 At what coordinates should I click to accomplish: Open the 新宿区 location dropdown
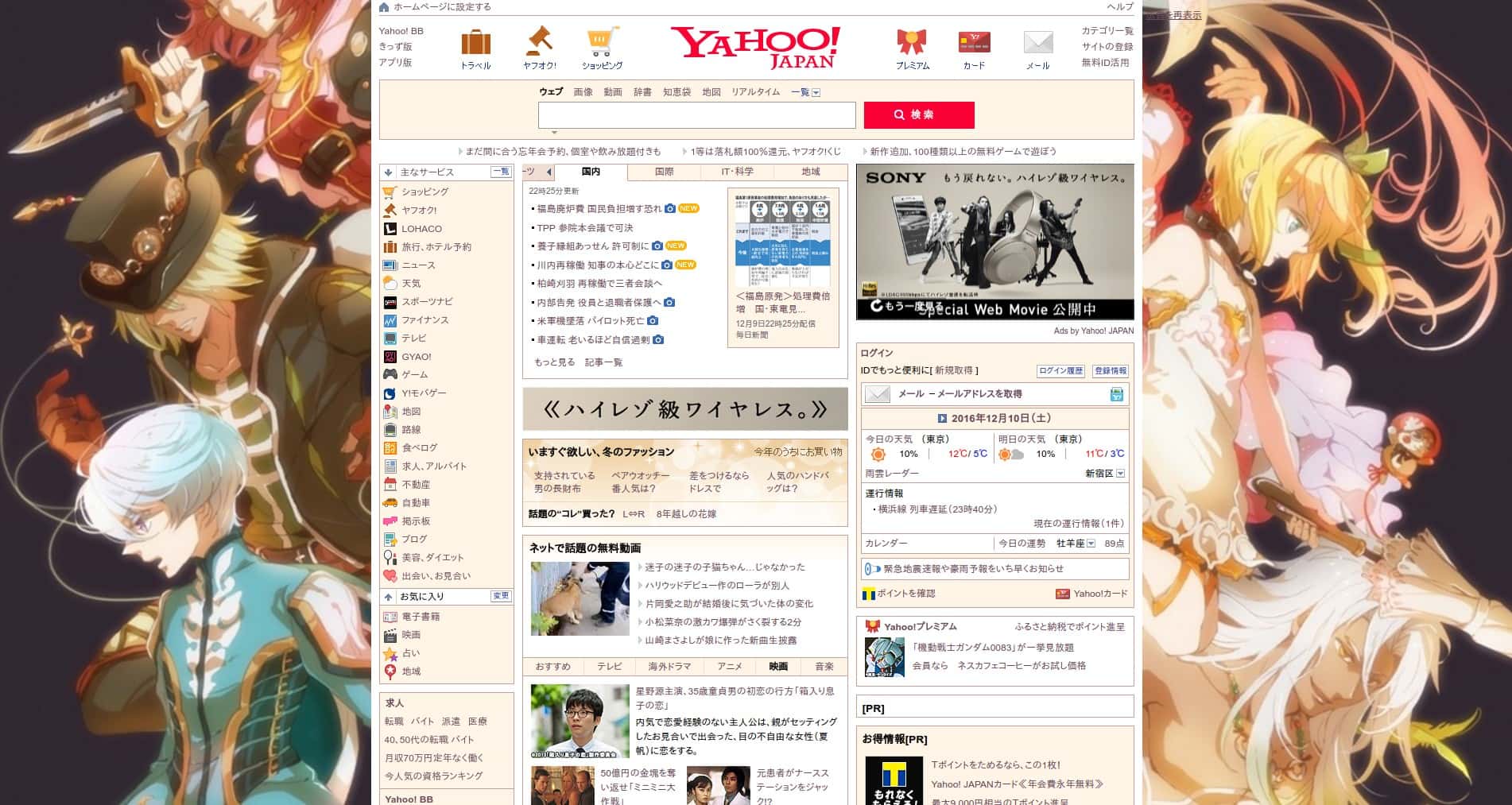pyautogui.click(x=1120, y=474)
